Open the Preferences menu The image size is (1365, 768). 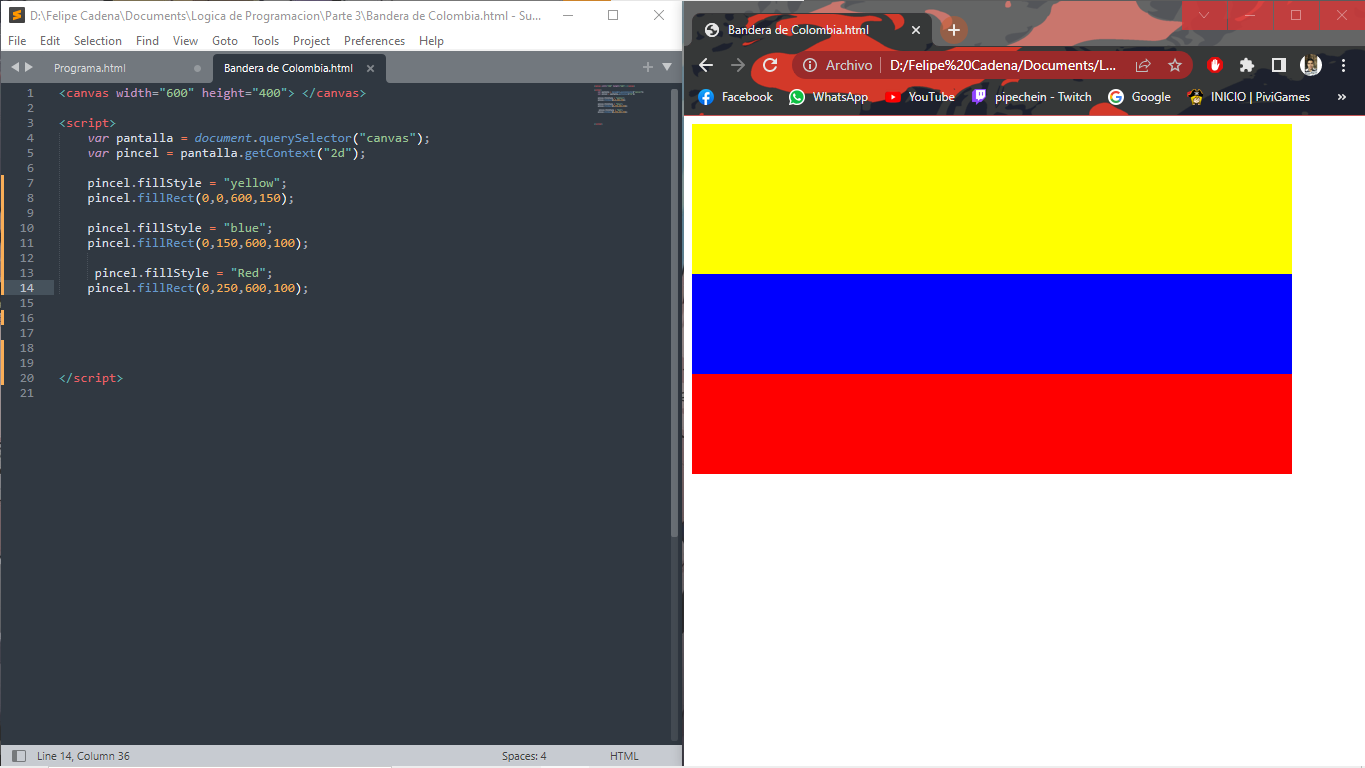point(374,41)
